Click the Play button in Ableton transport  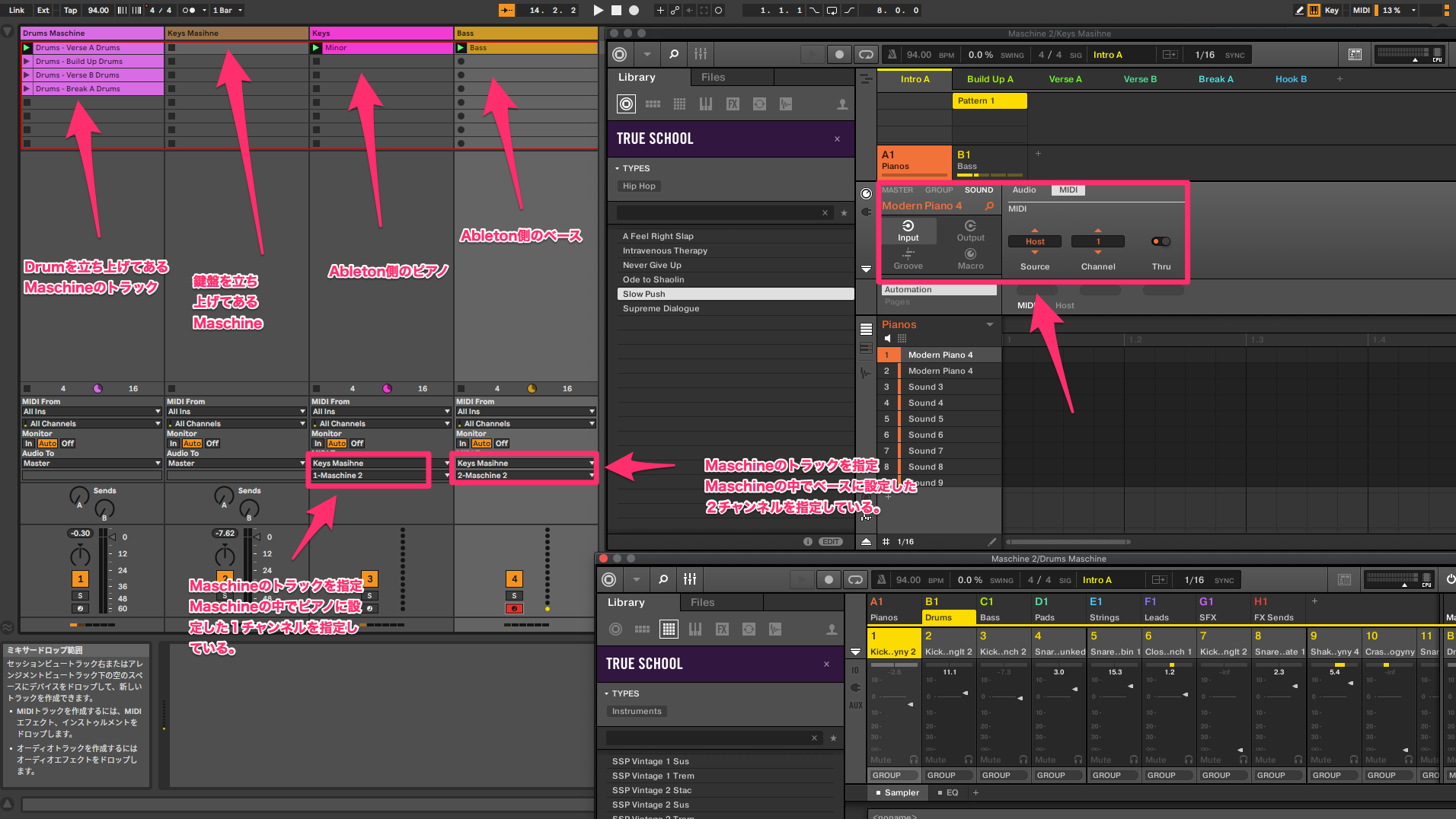click(x=598, y=10)
